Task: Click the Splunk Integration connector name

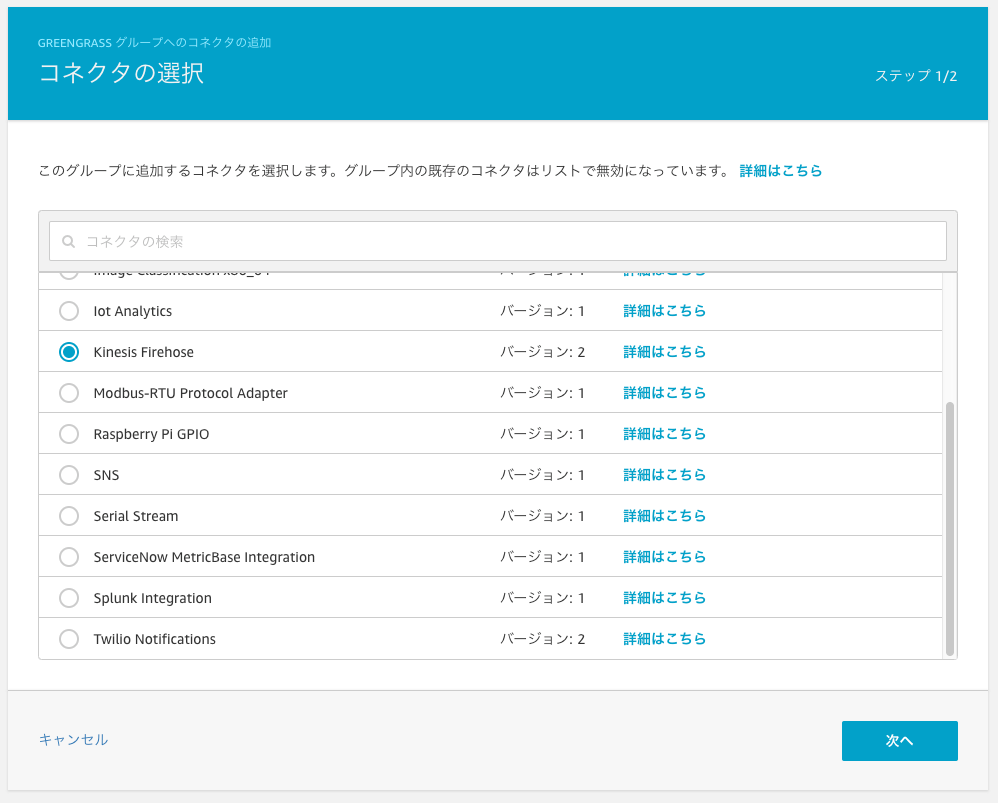Action: pyautogui.click(x=153, y=598)
